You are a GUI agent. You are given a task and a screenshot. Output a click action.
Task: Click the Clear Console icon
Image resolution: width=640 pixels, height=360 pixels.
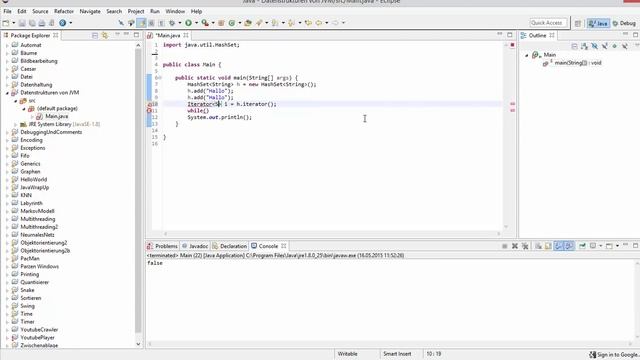pos(538,246)
